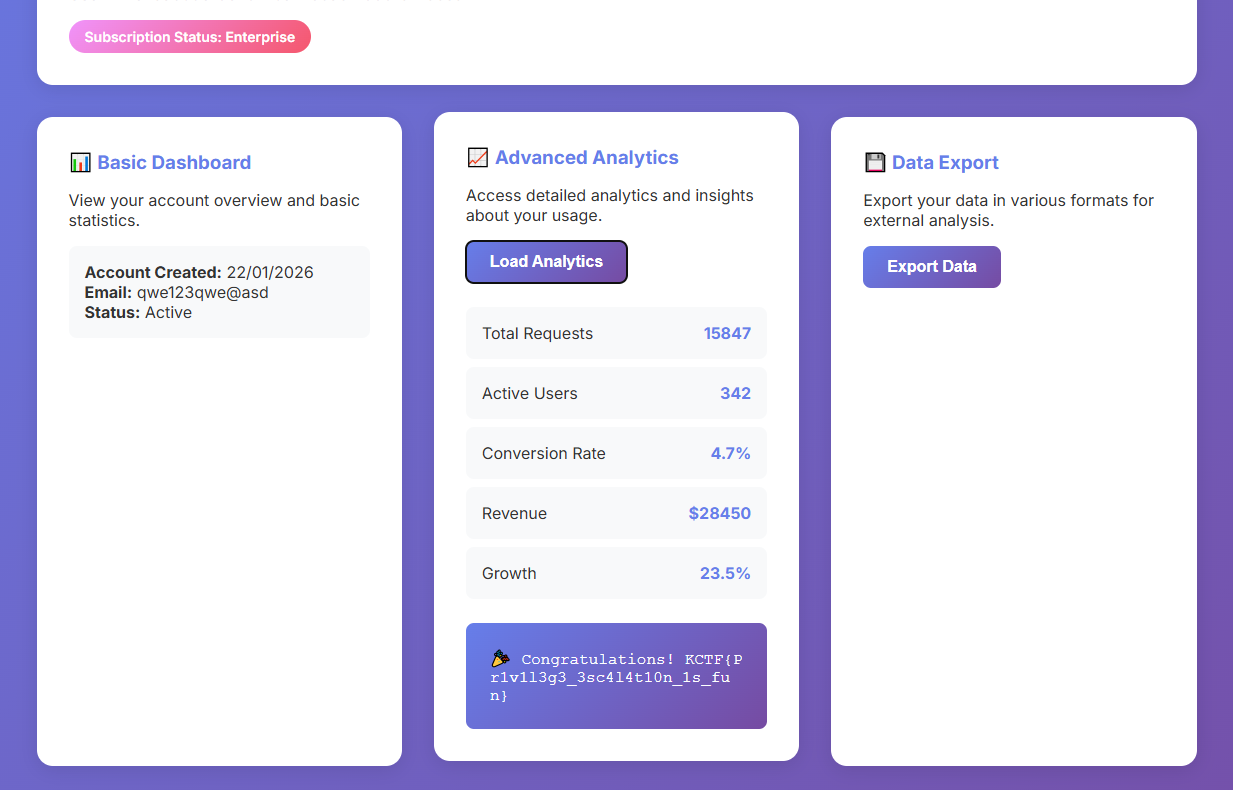The image size is (1233, 790).
Task: Select the Revenue stat row
Action: coord(616,513)
